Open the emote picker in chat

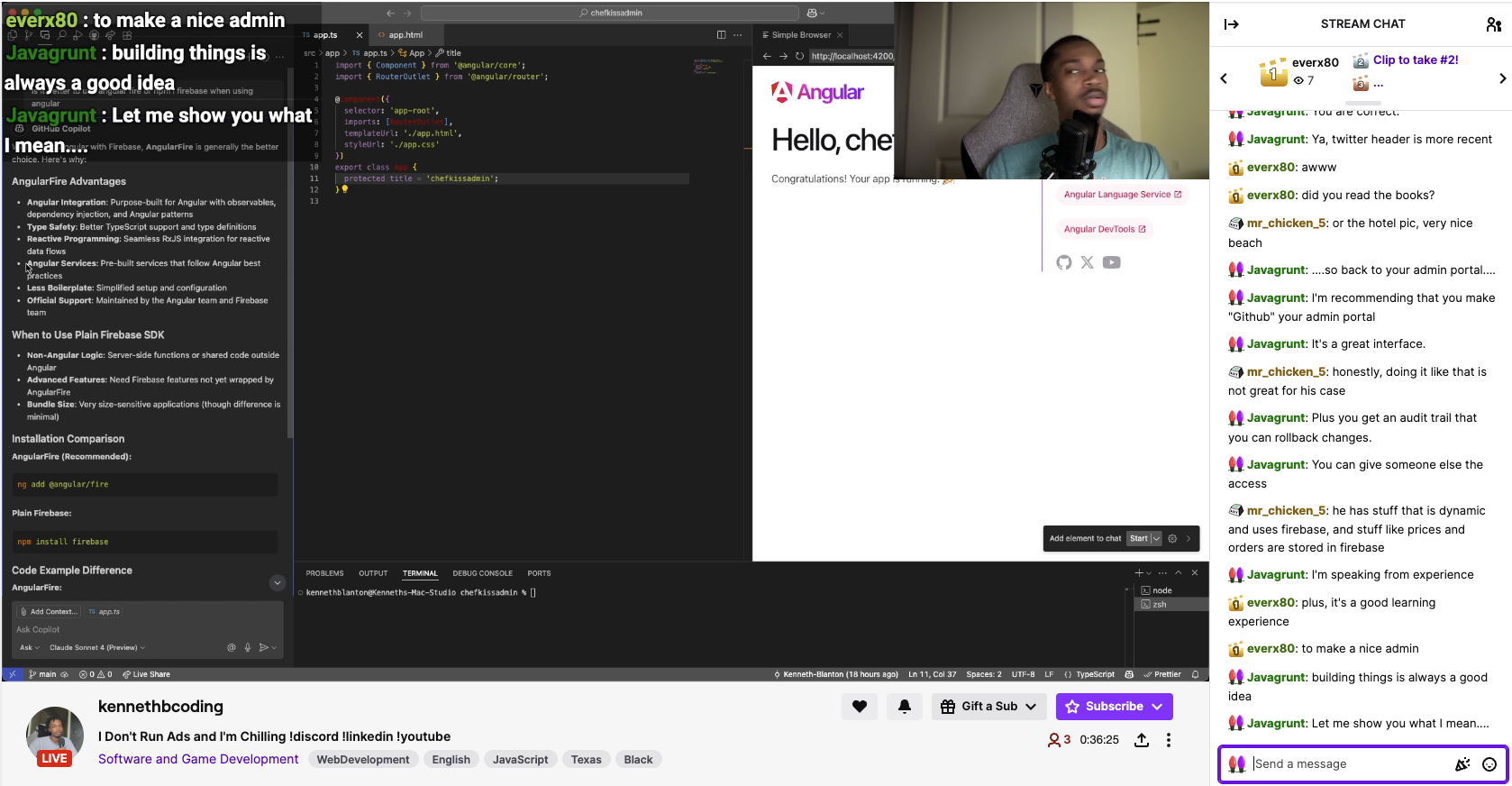point(1489,764)
